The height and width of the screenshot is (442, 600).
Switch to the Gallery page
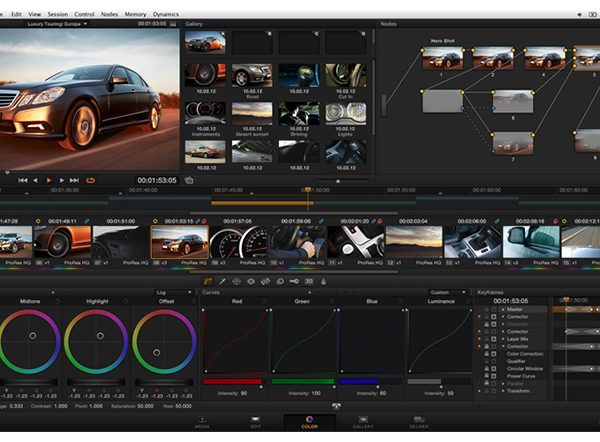click(363, 422)
